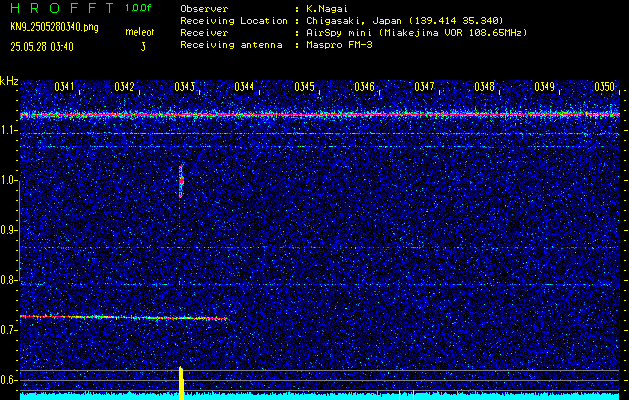Select the 0346 time marker

point(364,87)
